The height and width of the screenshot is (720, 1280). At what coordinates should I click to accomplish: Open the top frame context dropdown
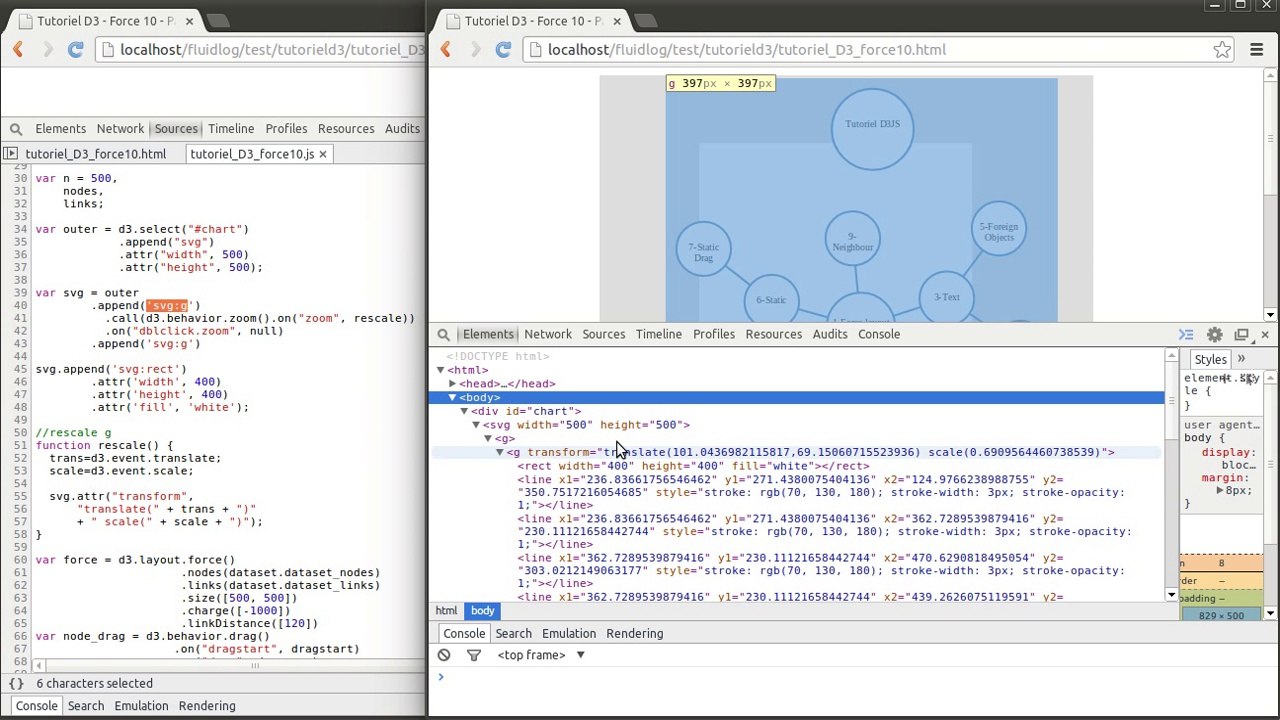(541, 655)
